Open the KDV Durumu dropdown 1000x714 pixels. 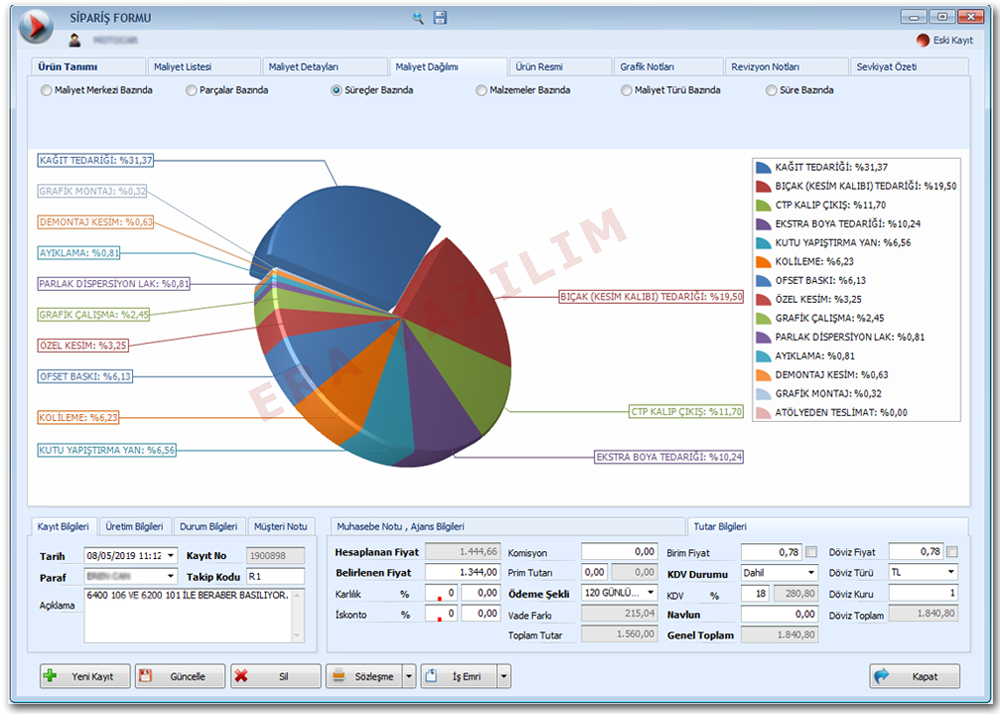810,573
